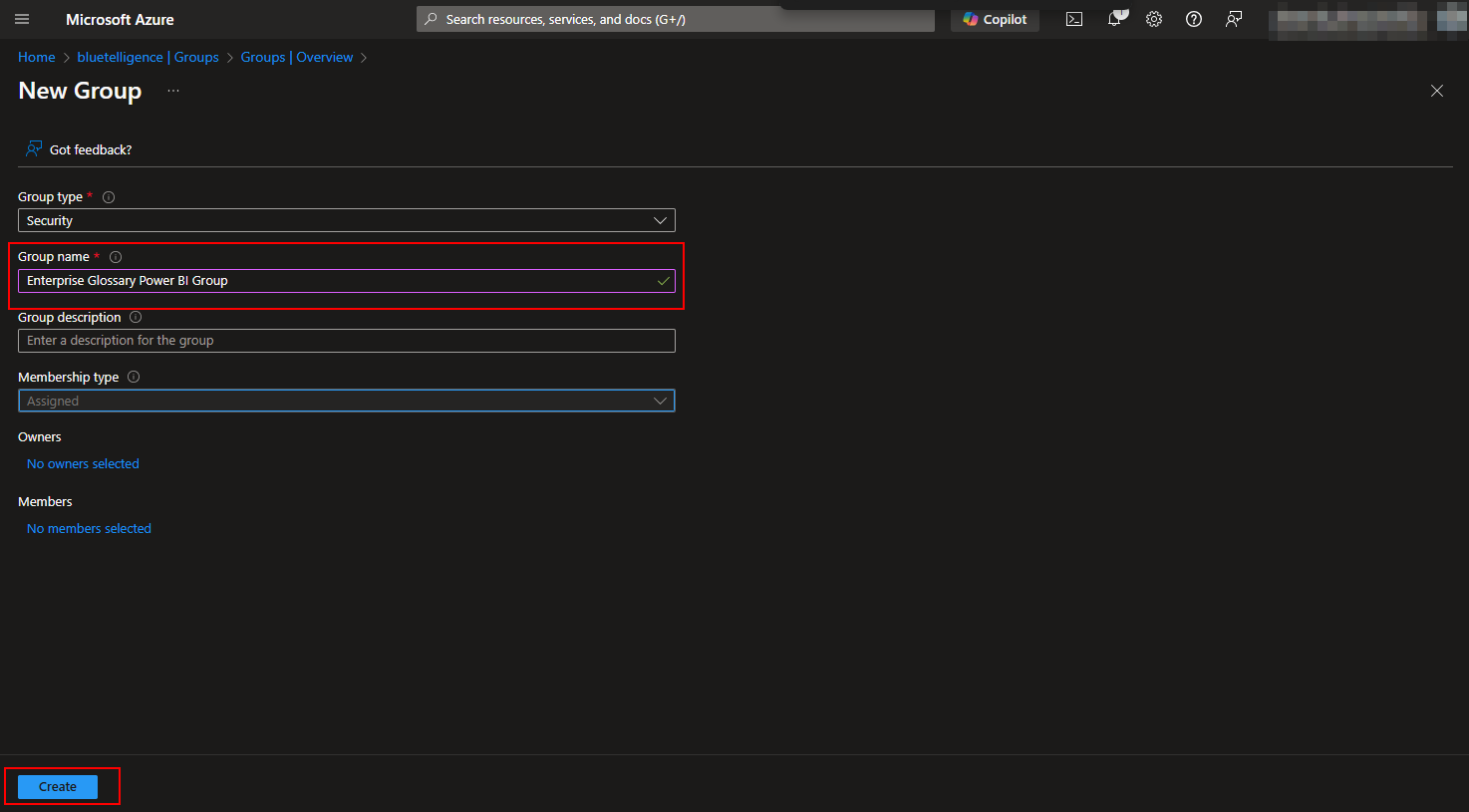Show info tooltip for Group type
Image resolution: width=1469 pixels, height=812 pixels.
coord(109,197)
